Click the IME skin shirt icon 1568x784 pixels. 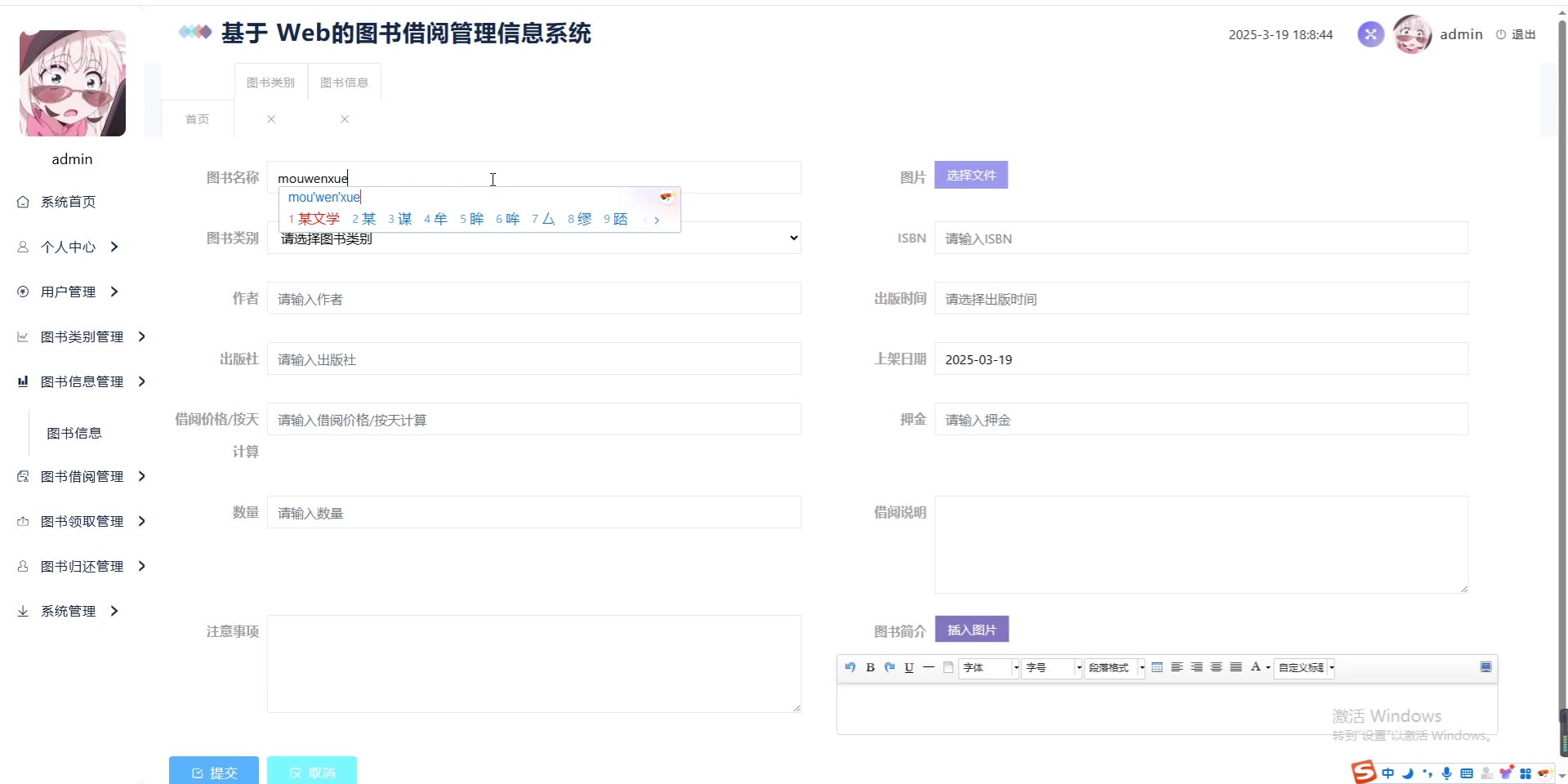click(x=1507, y=773)
